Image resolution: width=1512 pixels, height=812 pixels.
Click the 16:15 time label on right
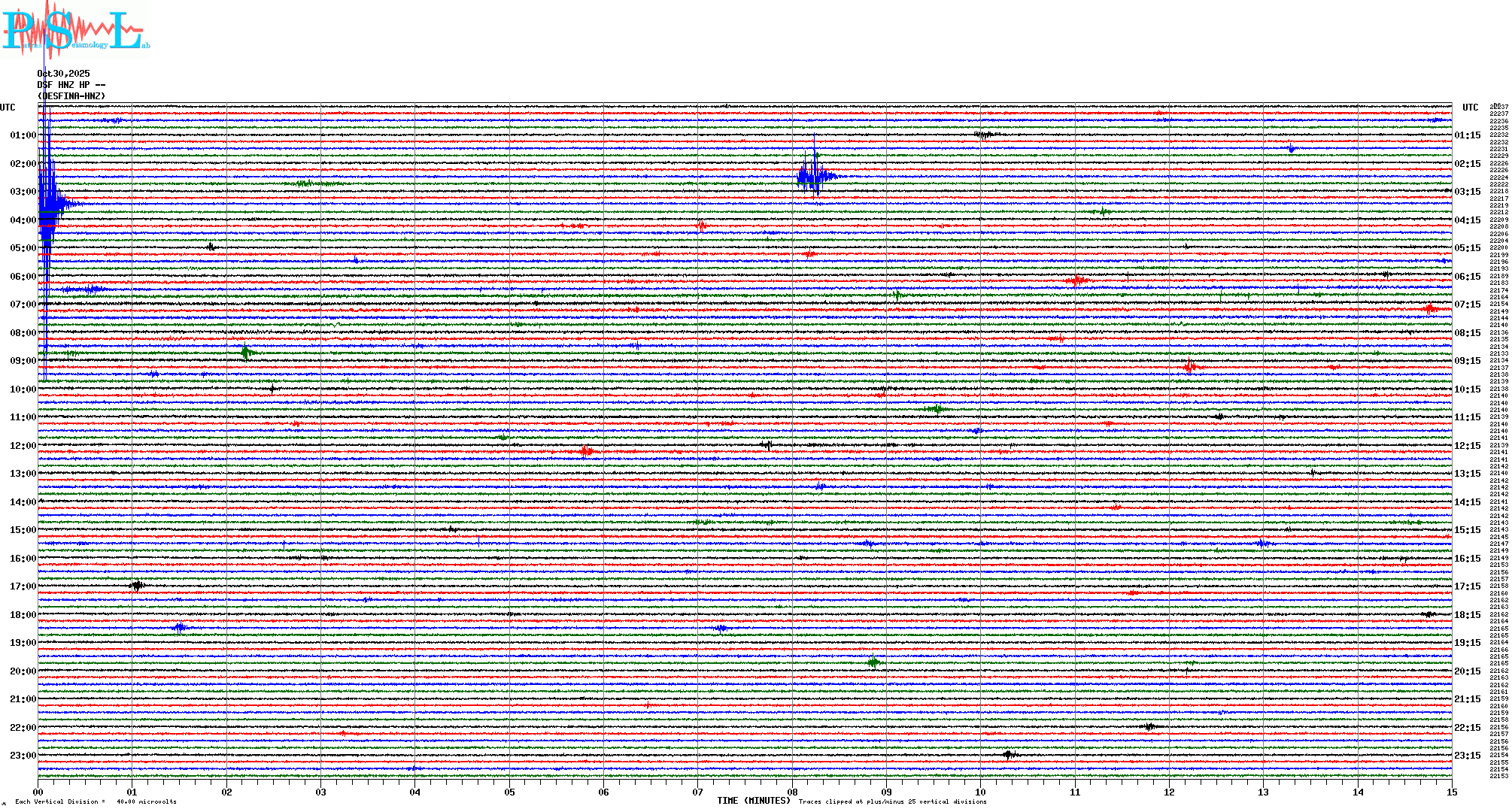1467,559
